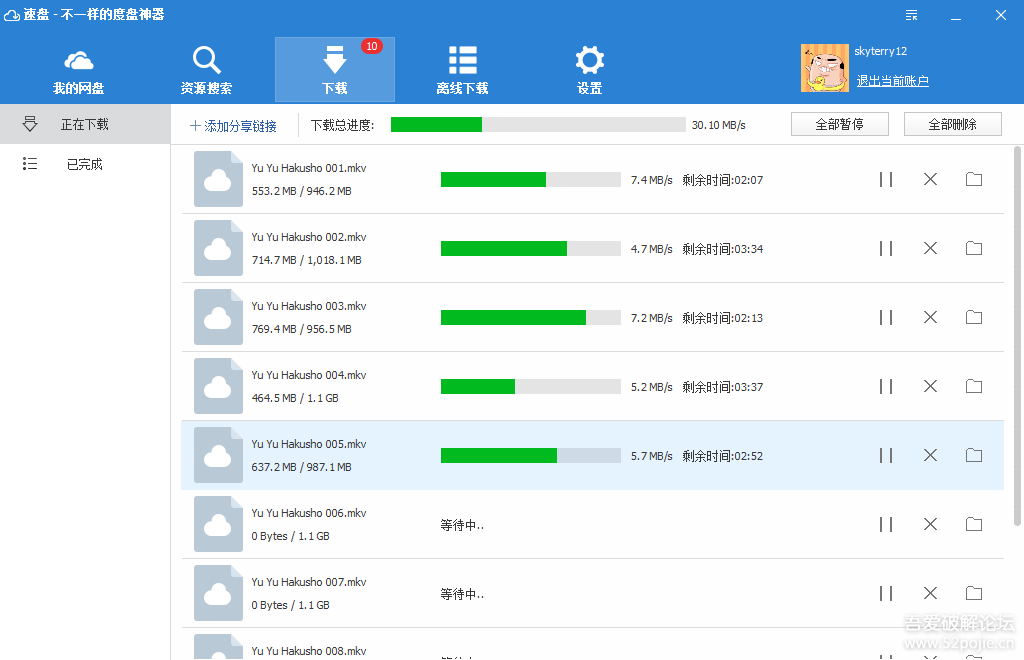Click Delete All (全部删除) button
Viewport: 1024px width, 660px height.
tap(952, 124)
